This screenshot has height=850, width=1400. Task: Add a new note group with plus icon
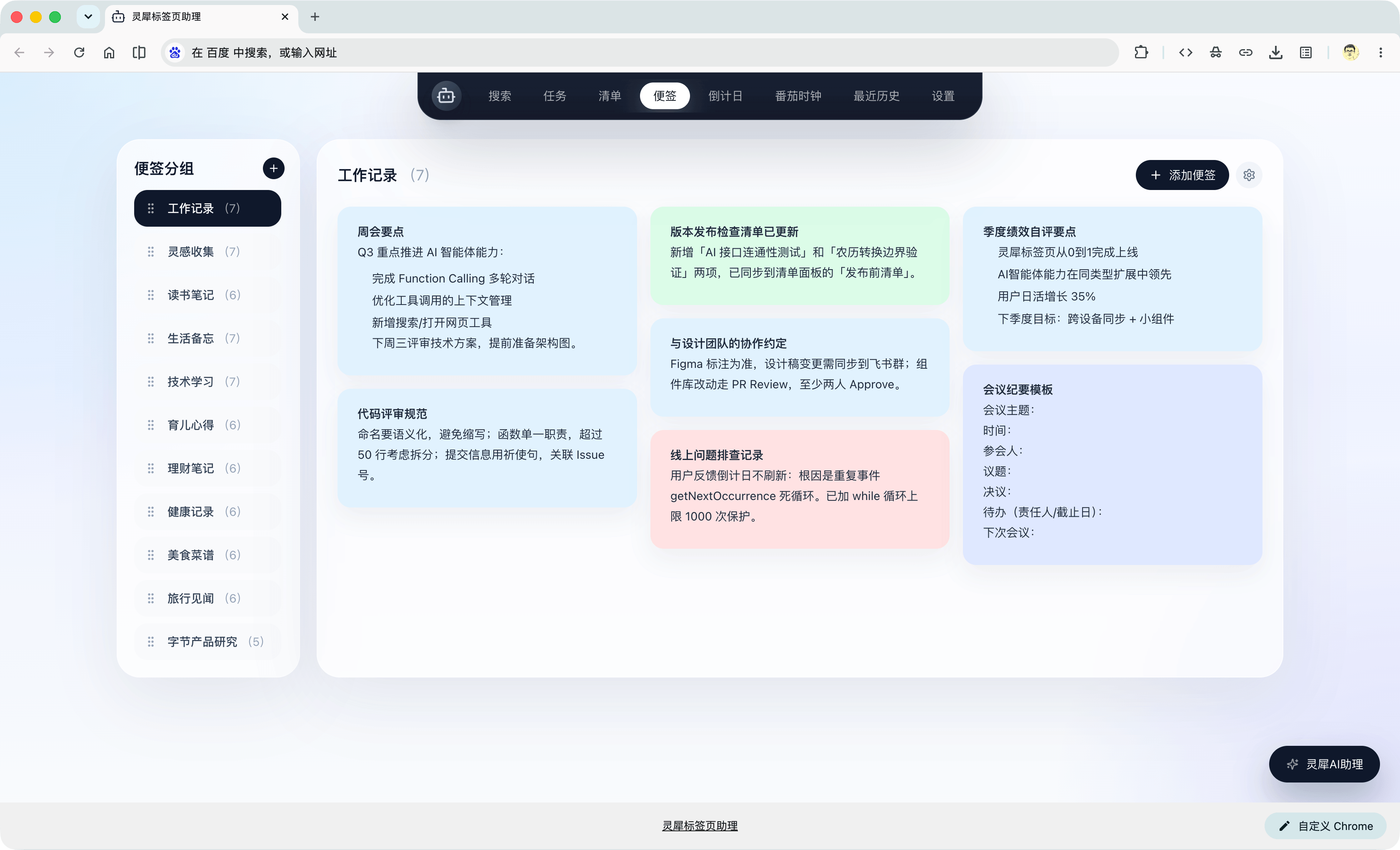pos(273,168)
